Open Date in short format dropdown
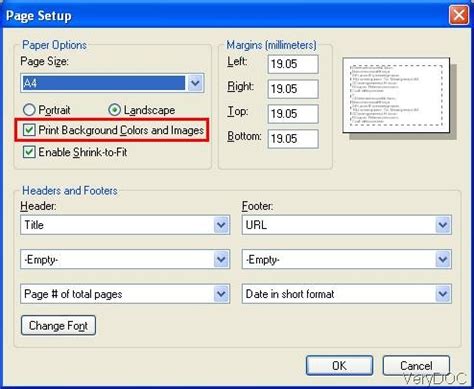Image resolution: width=474 pixels, height=389 pixels. pyautogui.click(x=347, y=294)
